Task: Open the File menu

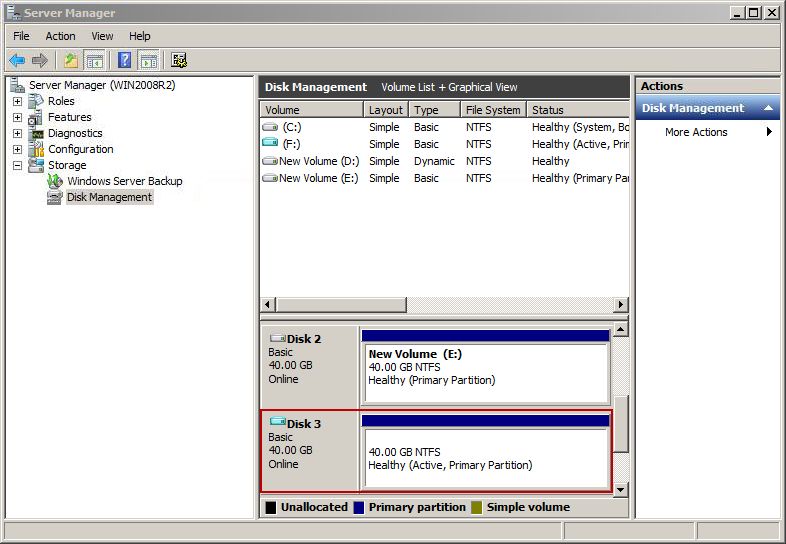Action: (x=21, y=36)
